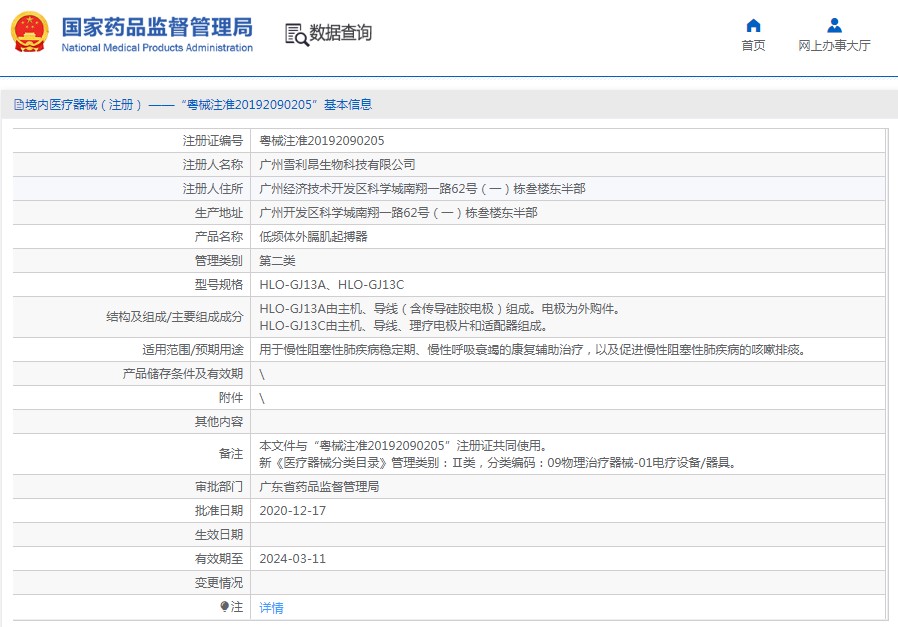This screenshot has height=627, width=898.
Task: Click the lightbulb icon beside 注
Action: pos(224,606)
